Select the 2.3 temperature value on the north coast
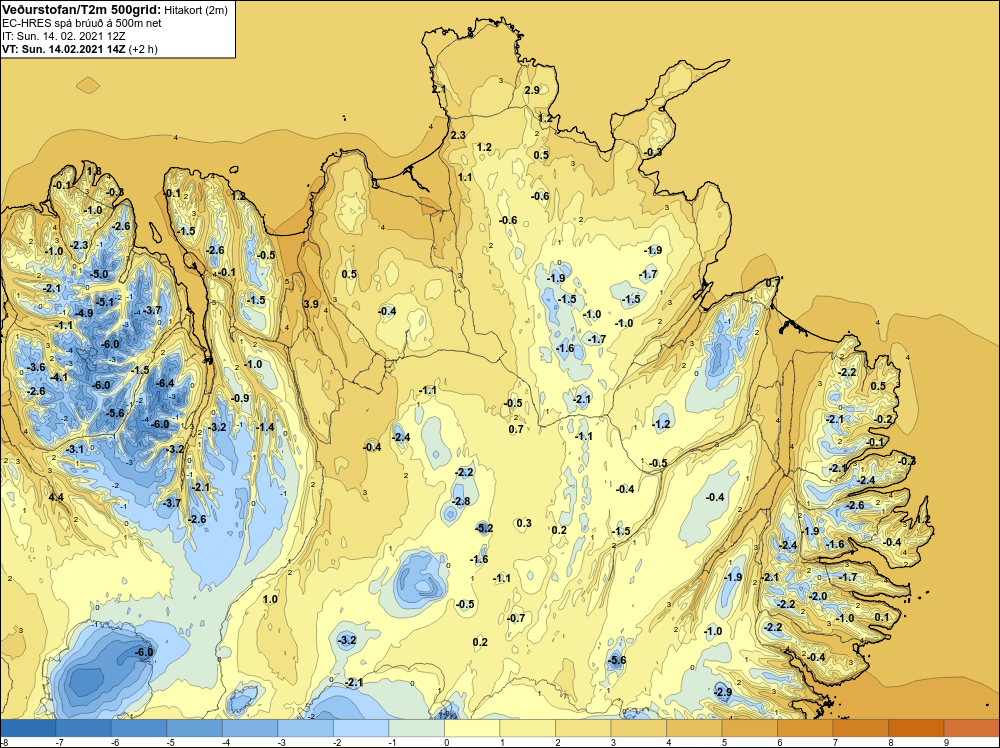1000x748 pixels. (458, 135)
